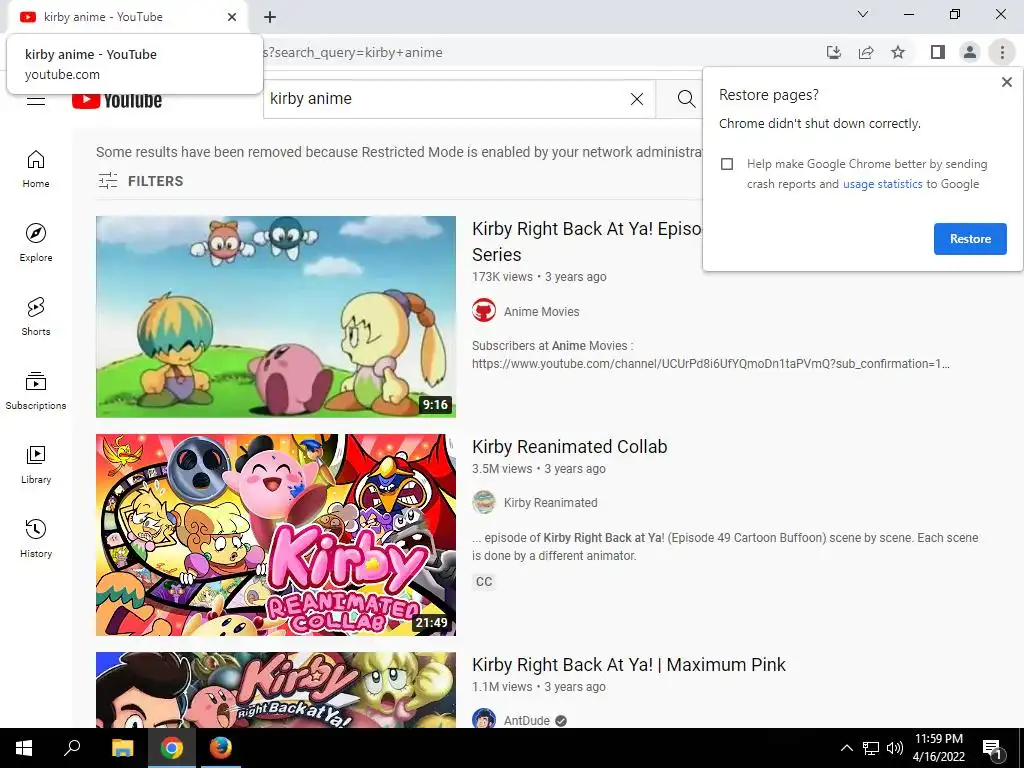Close the kirby anime YouTube tab

pyautogui.click(x=232, y=17)
